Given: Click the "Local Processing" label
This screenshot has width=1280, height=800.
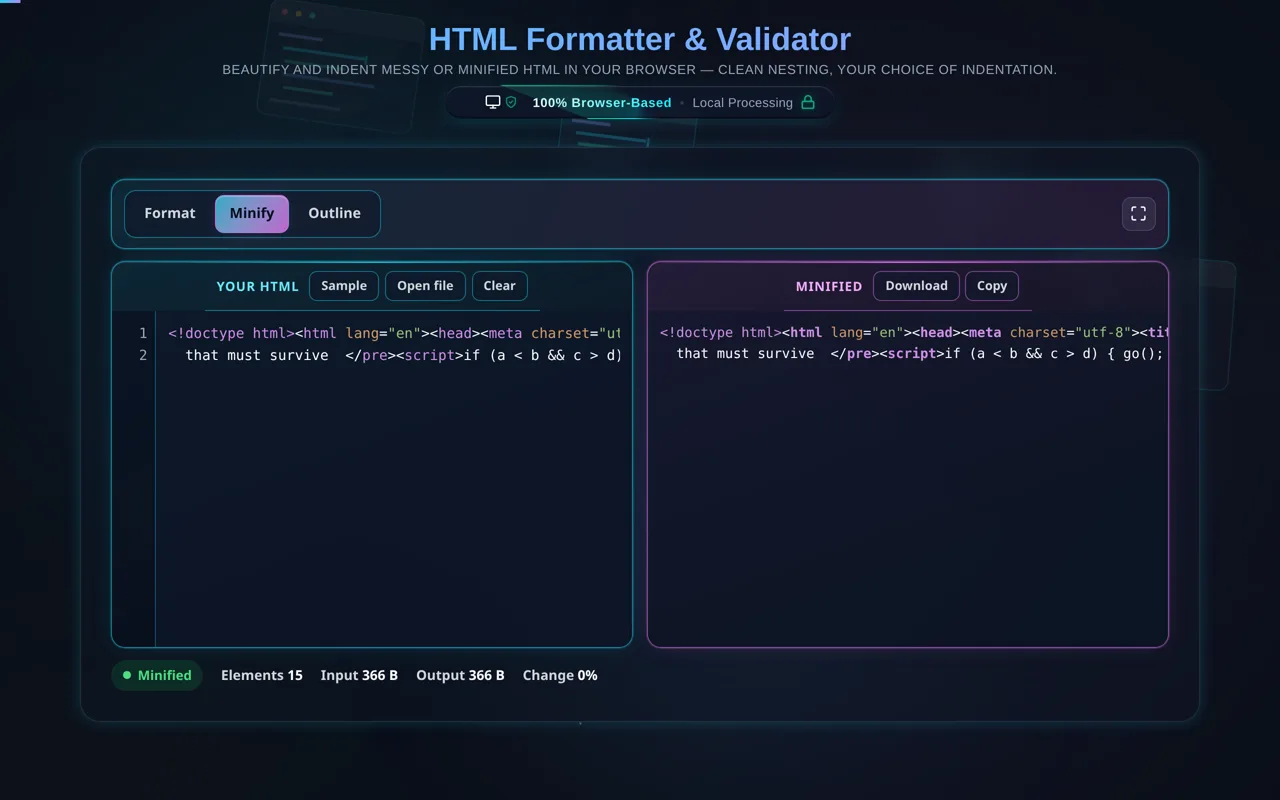Looking at the screenshot, I should click(x=742, y=103).
